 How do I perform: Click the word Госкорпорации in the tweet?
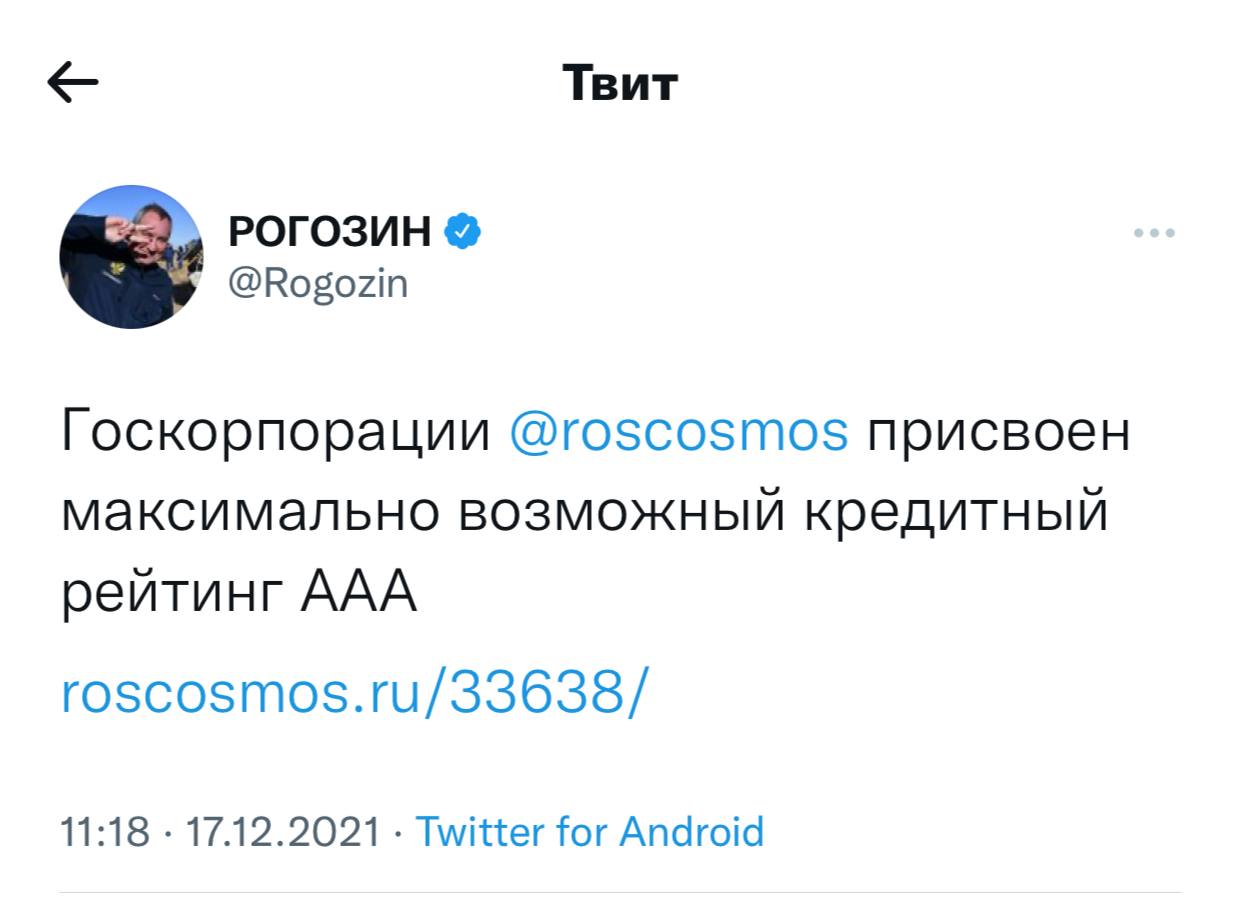pyautogui.click(x=275, y=433)
